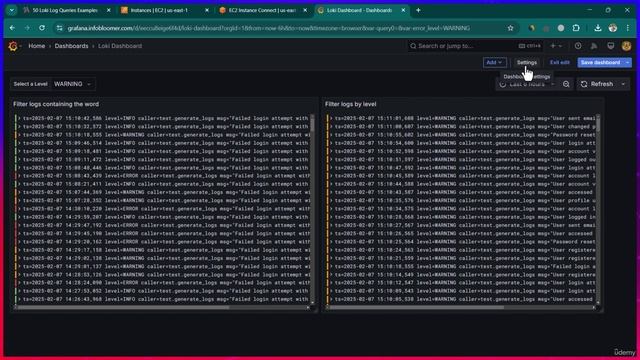Viewport: 640px width, 360px height.
Task: Click 'Filter logs by level' panel title
Action: click(351, 104)
